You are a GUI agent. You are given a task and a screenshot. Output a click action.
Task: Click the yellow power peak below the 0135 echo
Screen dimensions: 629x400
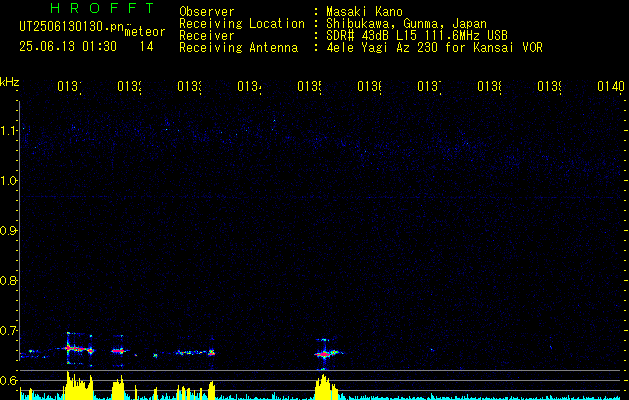(x=326, y=387)
